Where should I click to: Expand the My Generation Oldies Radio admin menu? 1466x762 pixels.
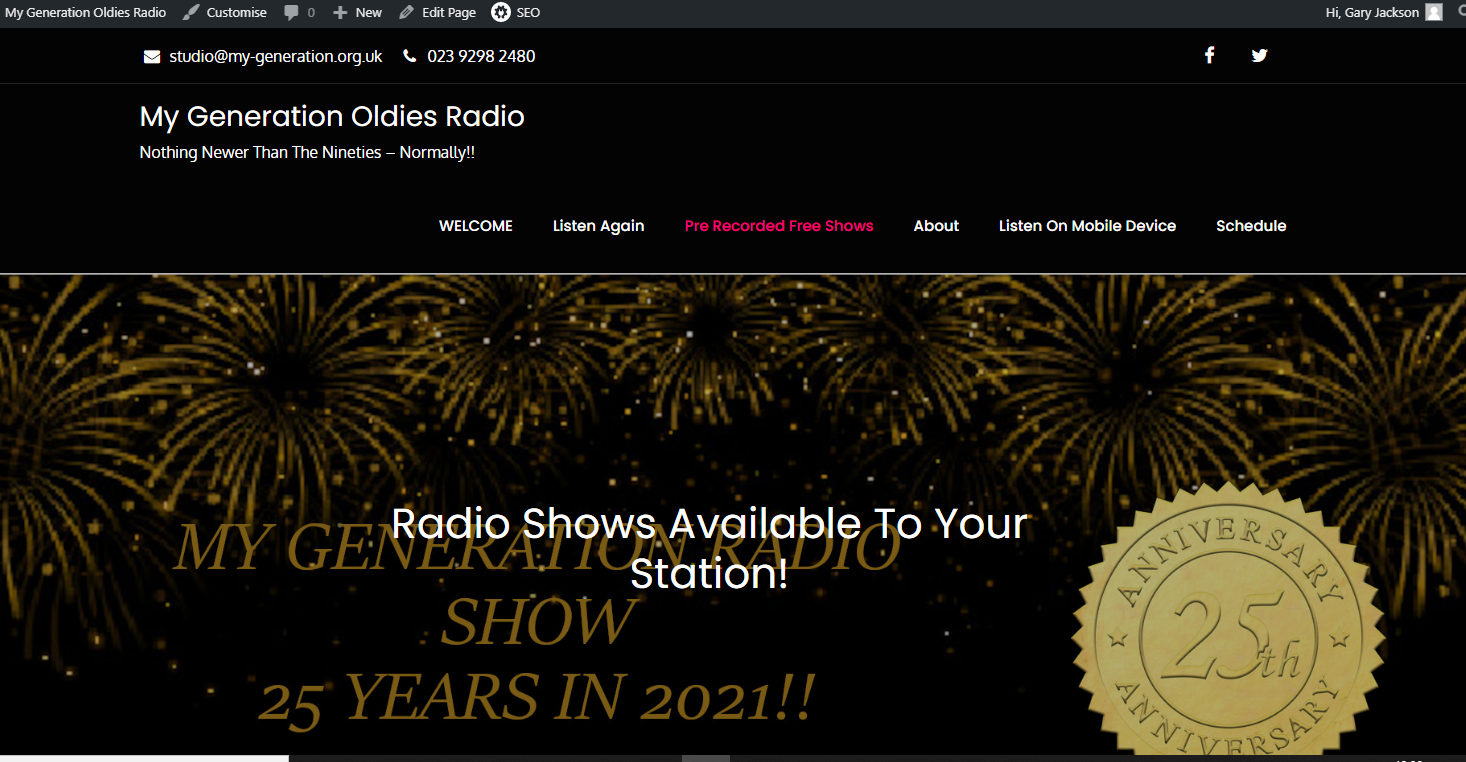tap(86, 13)
